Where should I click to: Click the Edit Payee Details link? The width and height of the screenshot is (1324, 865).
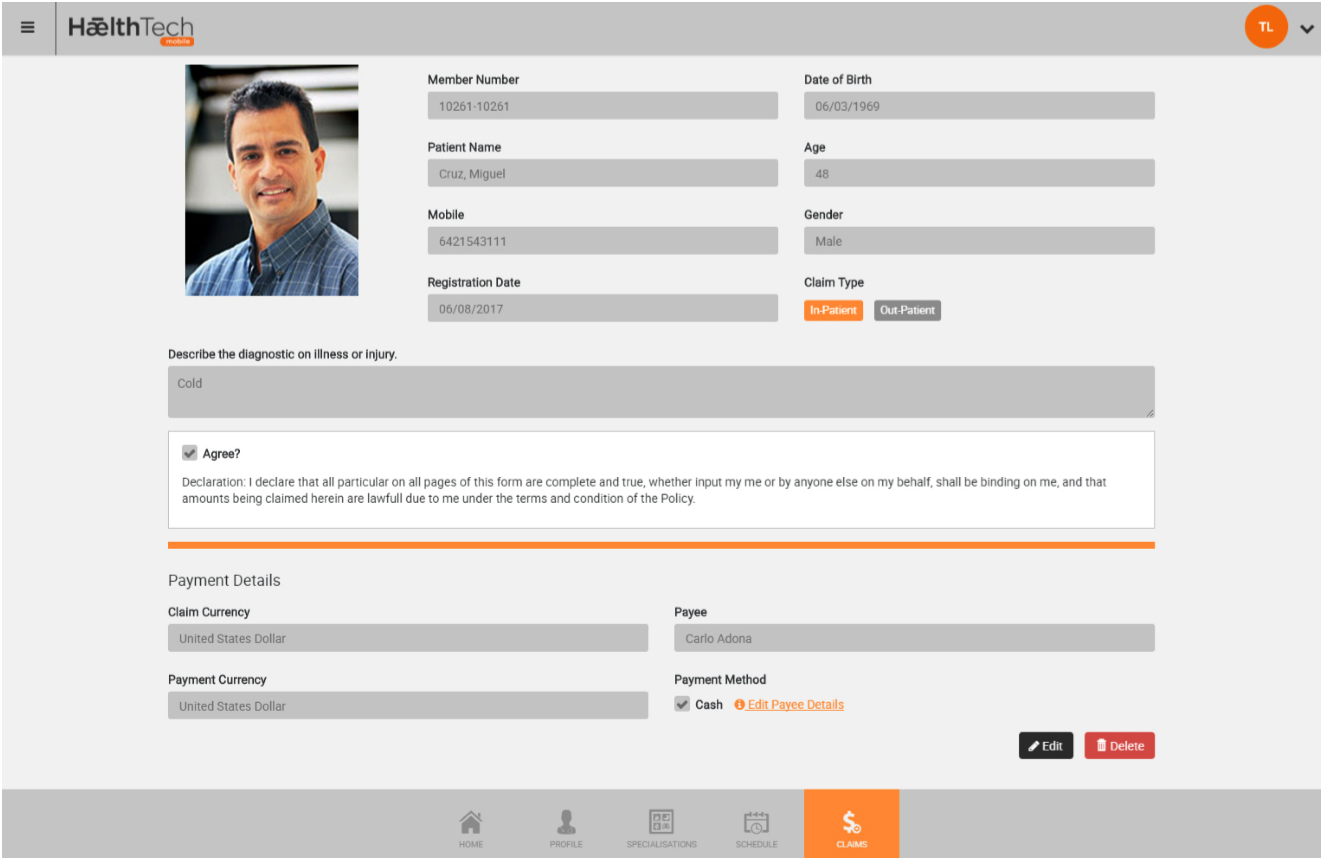point(795,705)
